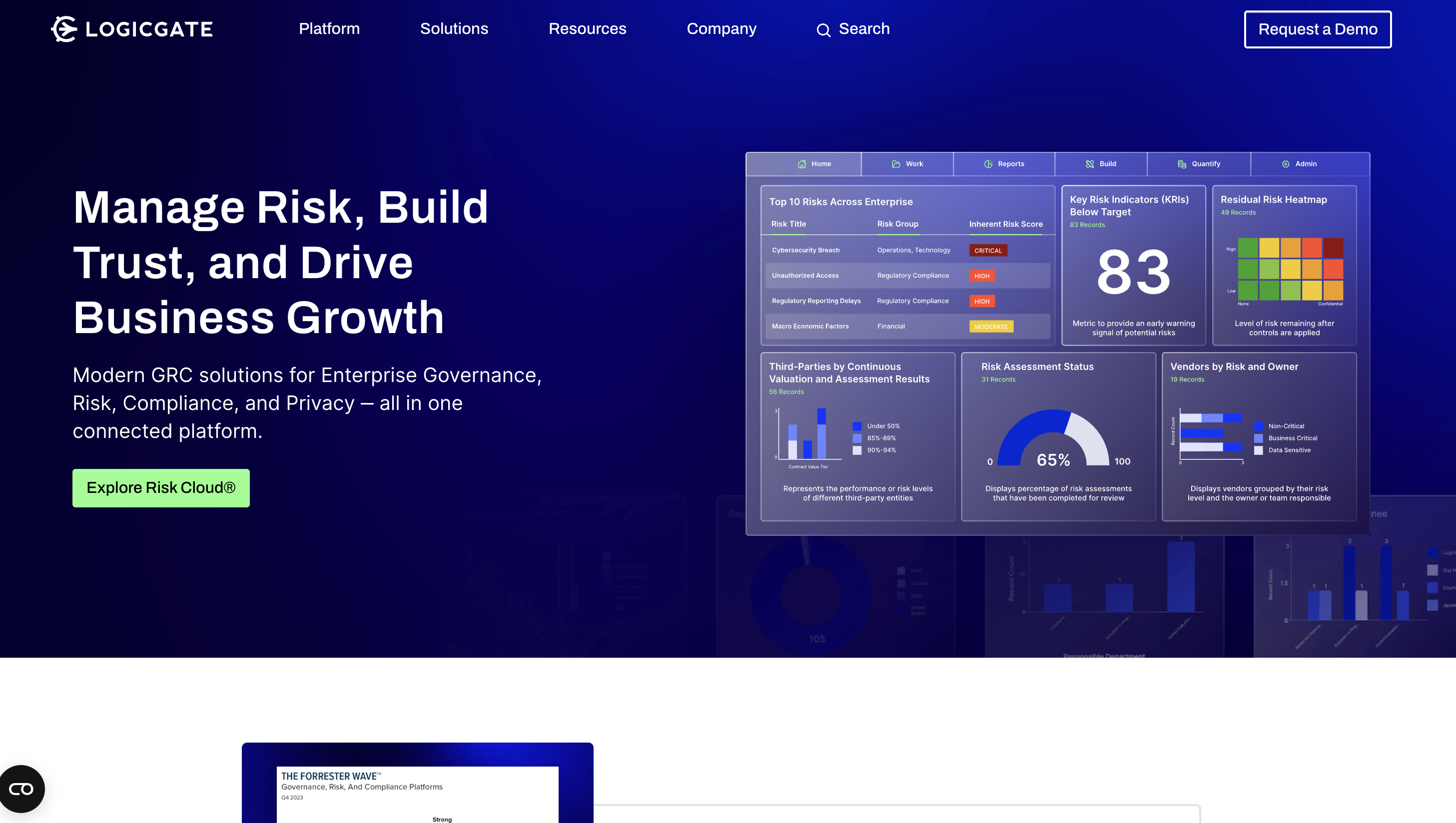Click the 49 Records label

tap(1238, 213)
